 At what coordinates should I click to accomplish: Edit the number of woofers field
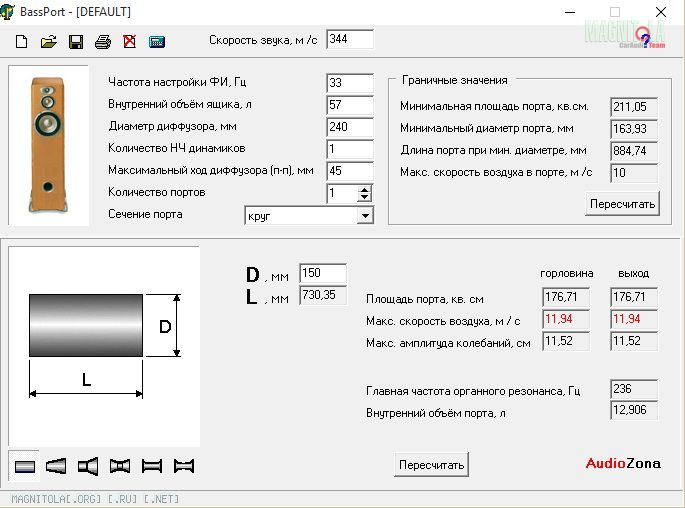click(x=350, y=149)
